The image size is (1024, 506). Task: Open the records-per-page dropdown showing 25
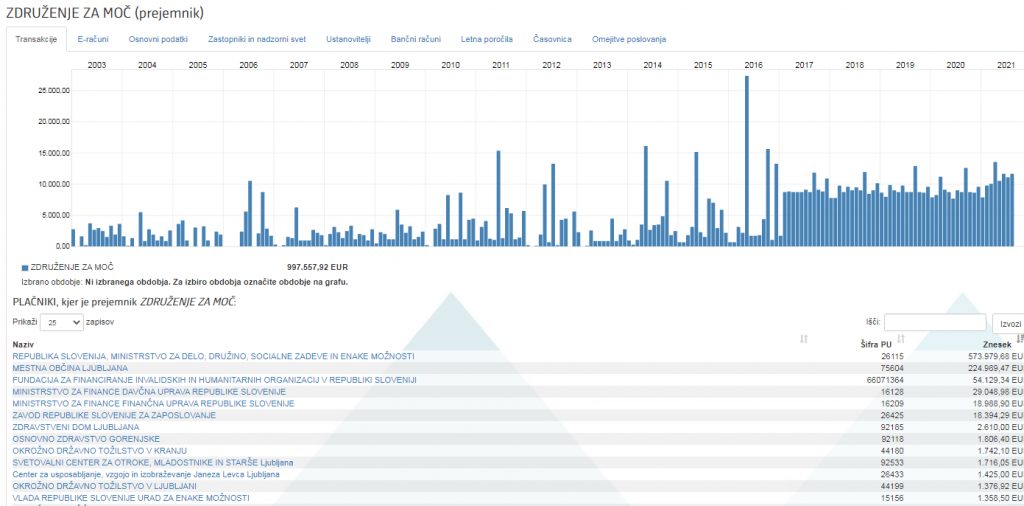[x=62, y=323]
